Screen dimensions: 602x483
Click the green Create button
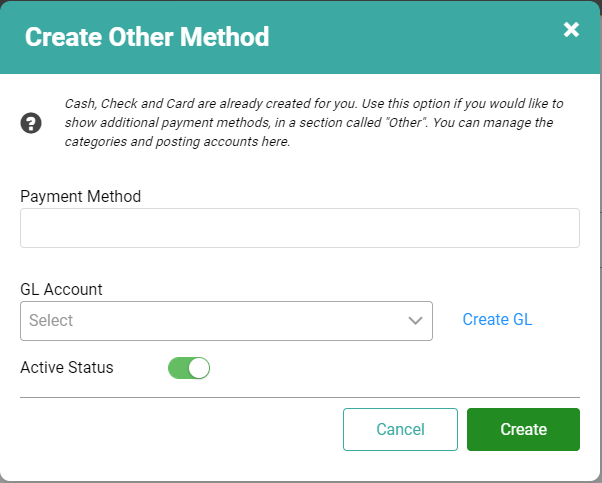tap(523, 429)
